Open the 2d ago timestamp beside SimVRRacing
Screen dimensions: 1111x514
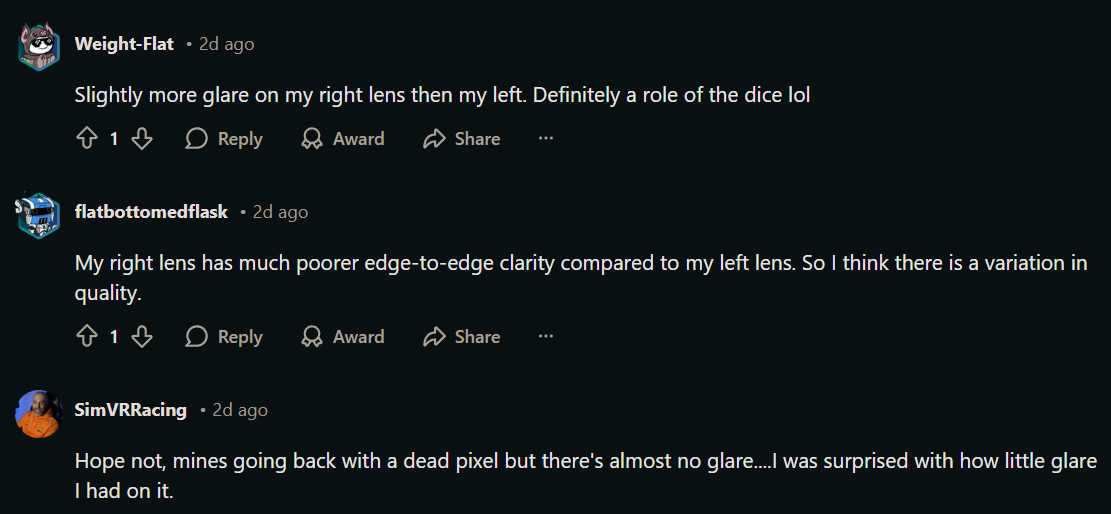[240, 410]
